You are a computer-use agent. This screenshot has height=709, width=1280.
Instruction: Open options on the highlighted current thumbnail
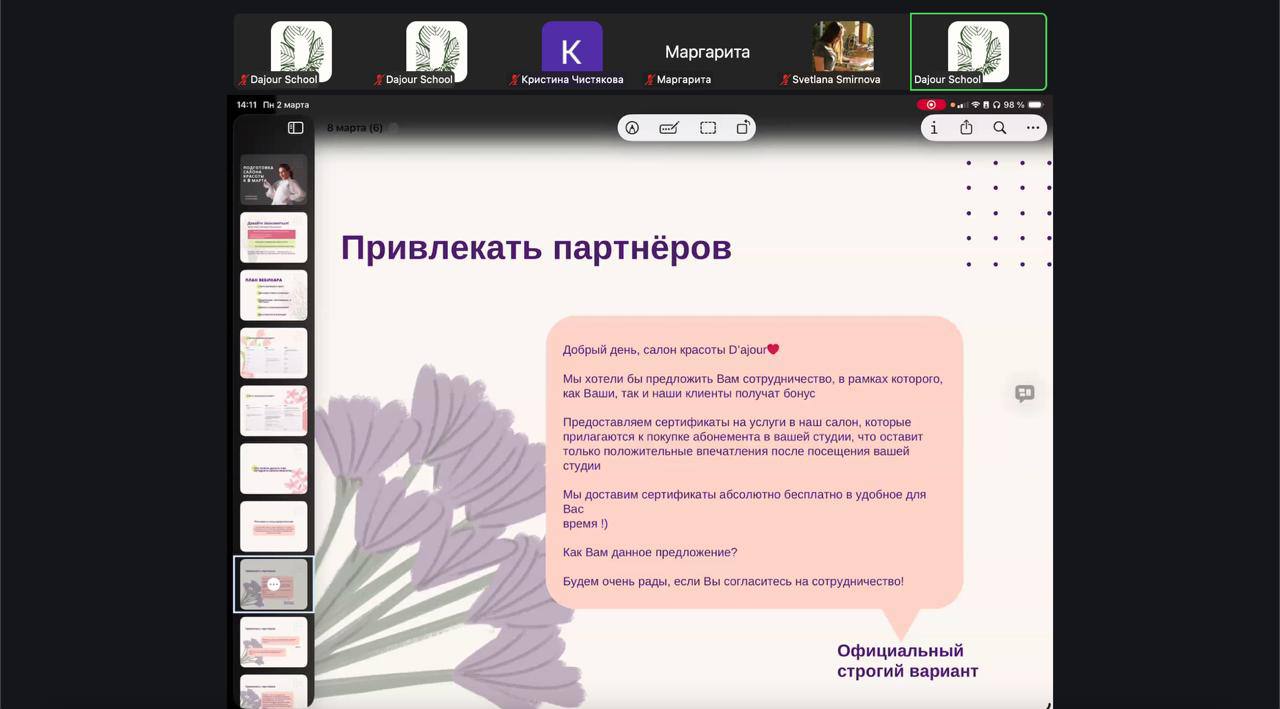pos(273,584)
